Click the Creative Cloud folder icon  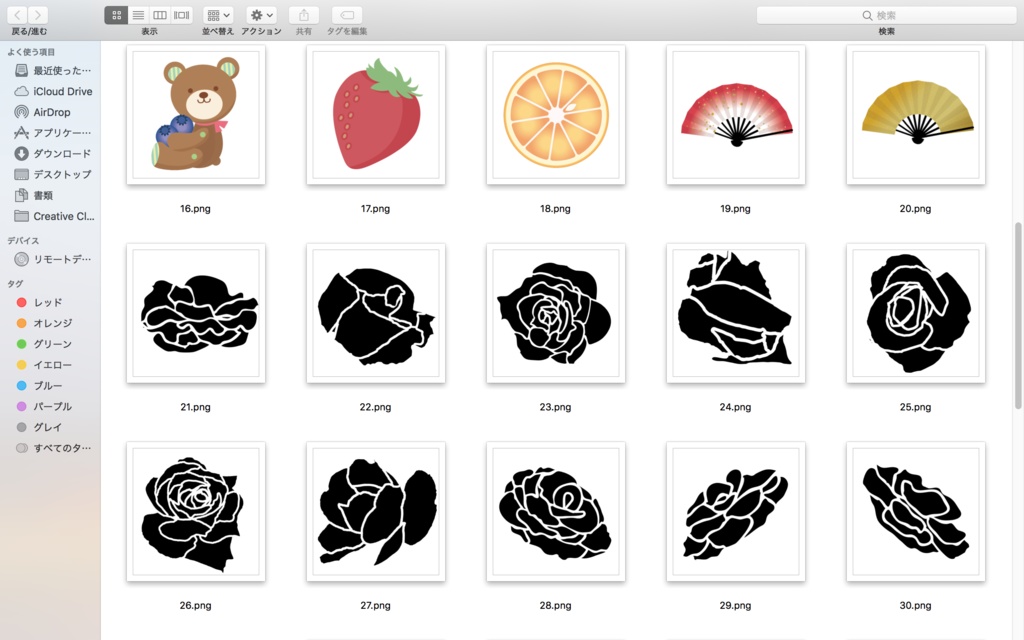pos(22,216)
